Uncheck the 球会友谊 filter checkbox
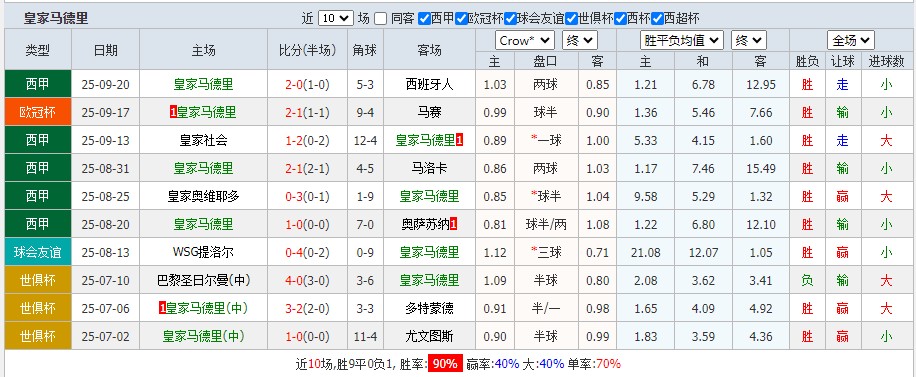This screenshot has height=377, width=916. coord(511,19)
